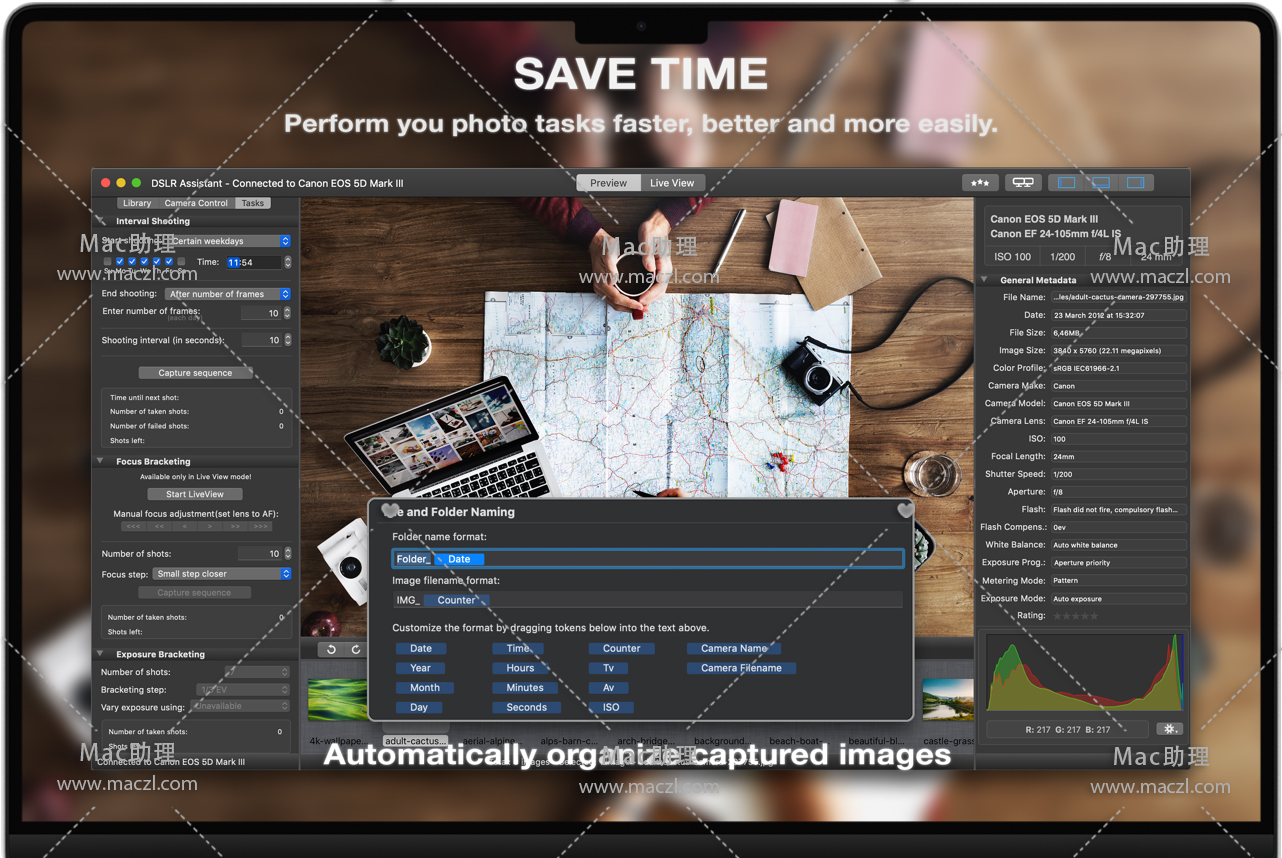The width and height of the screenshot is (1282, 858).
Task: Click the dual monitor display icon
Action: click(x=1022, y=183)
